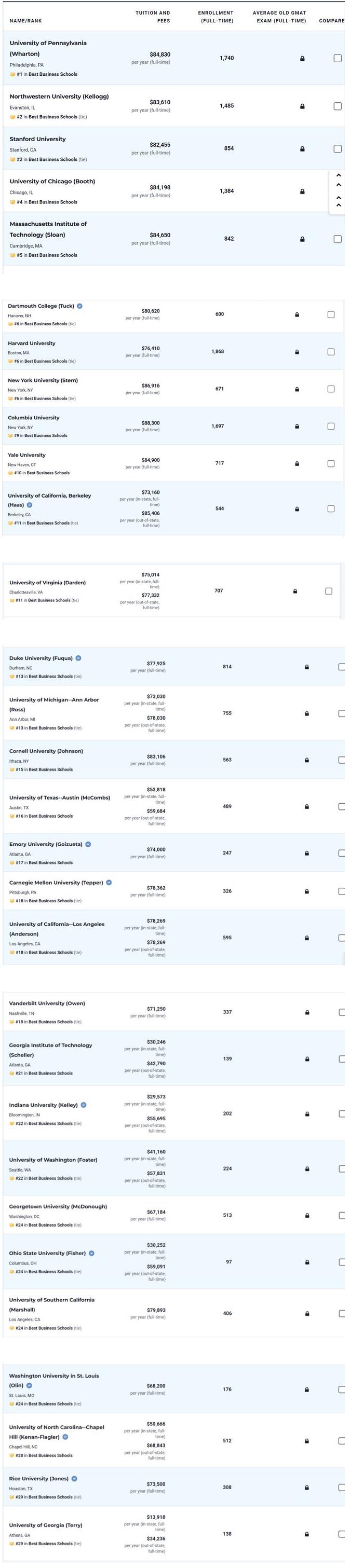
Task: Check the compare box for MIT Sloan
Action: (x=338, y=239)
